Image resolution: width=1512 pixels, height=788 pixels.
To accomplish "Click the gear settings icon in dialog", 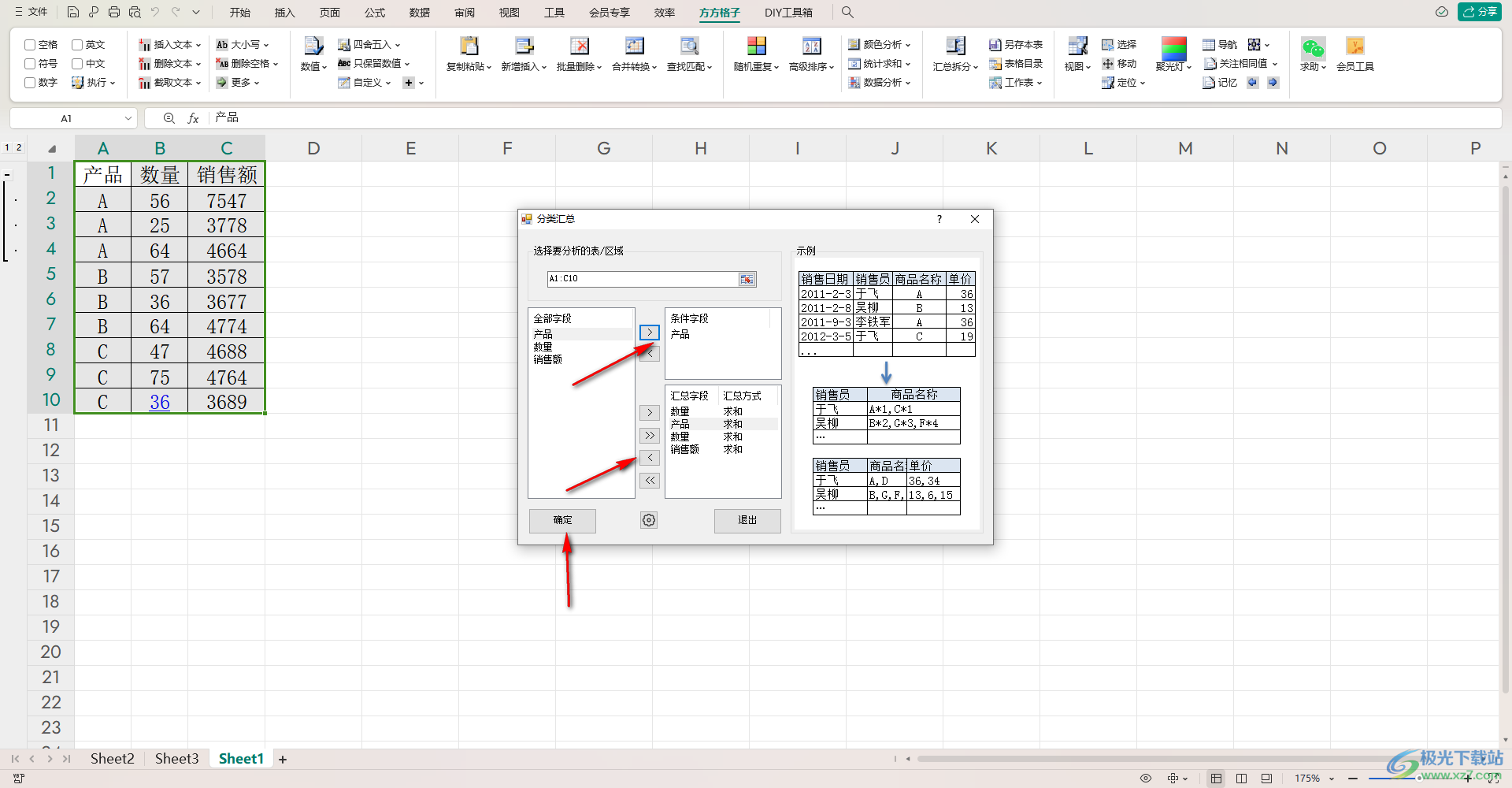I will [x=648, y=520].
